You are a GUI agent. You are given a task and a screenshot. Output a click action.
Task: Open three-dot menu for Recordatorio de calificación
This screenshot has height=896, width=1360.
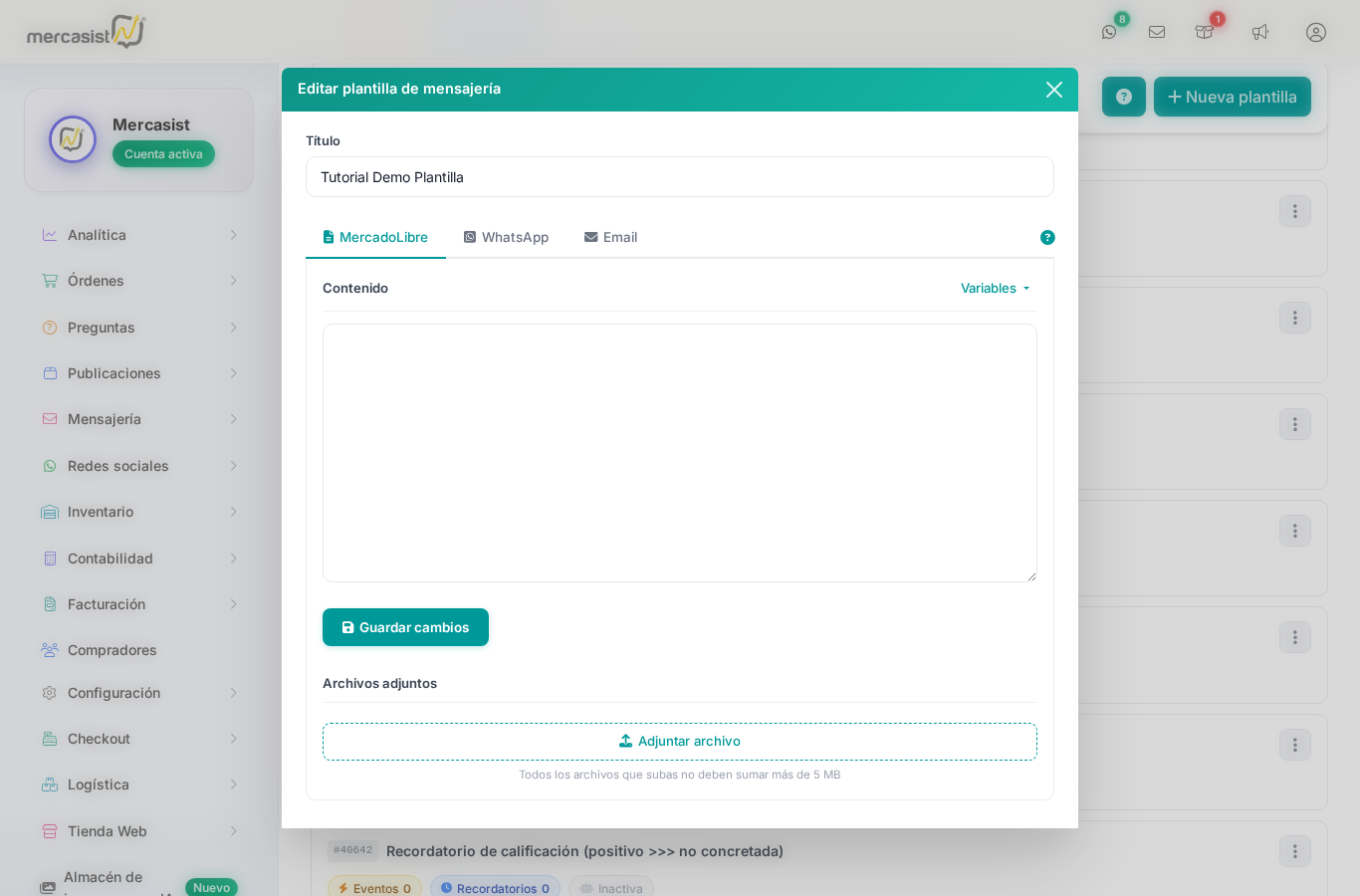1294,851
